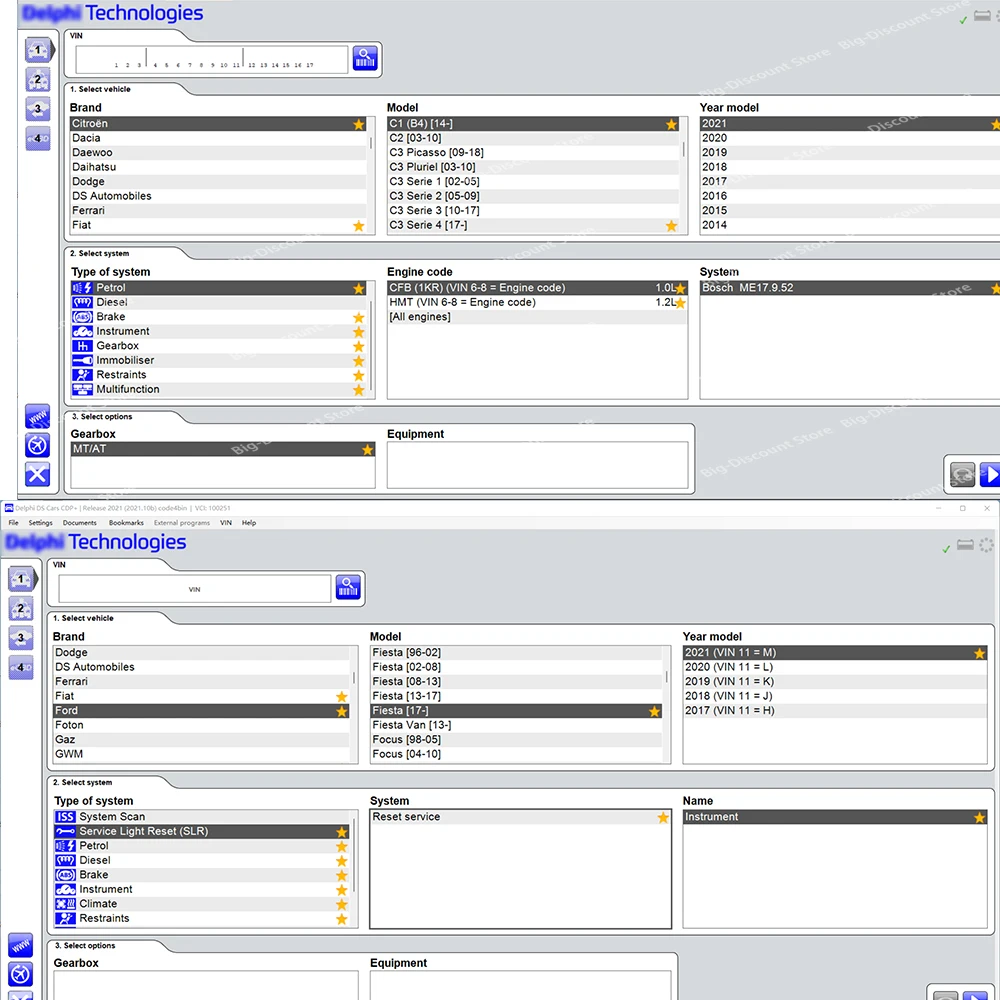1000x1000 pixels.
Task: Toggle favorite star on Ford brand row
Action: tap(342, 711)
